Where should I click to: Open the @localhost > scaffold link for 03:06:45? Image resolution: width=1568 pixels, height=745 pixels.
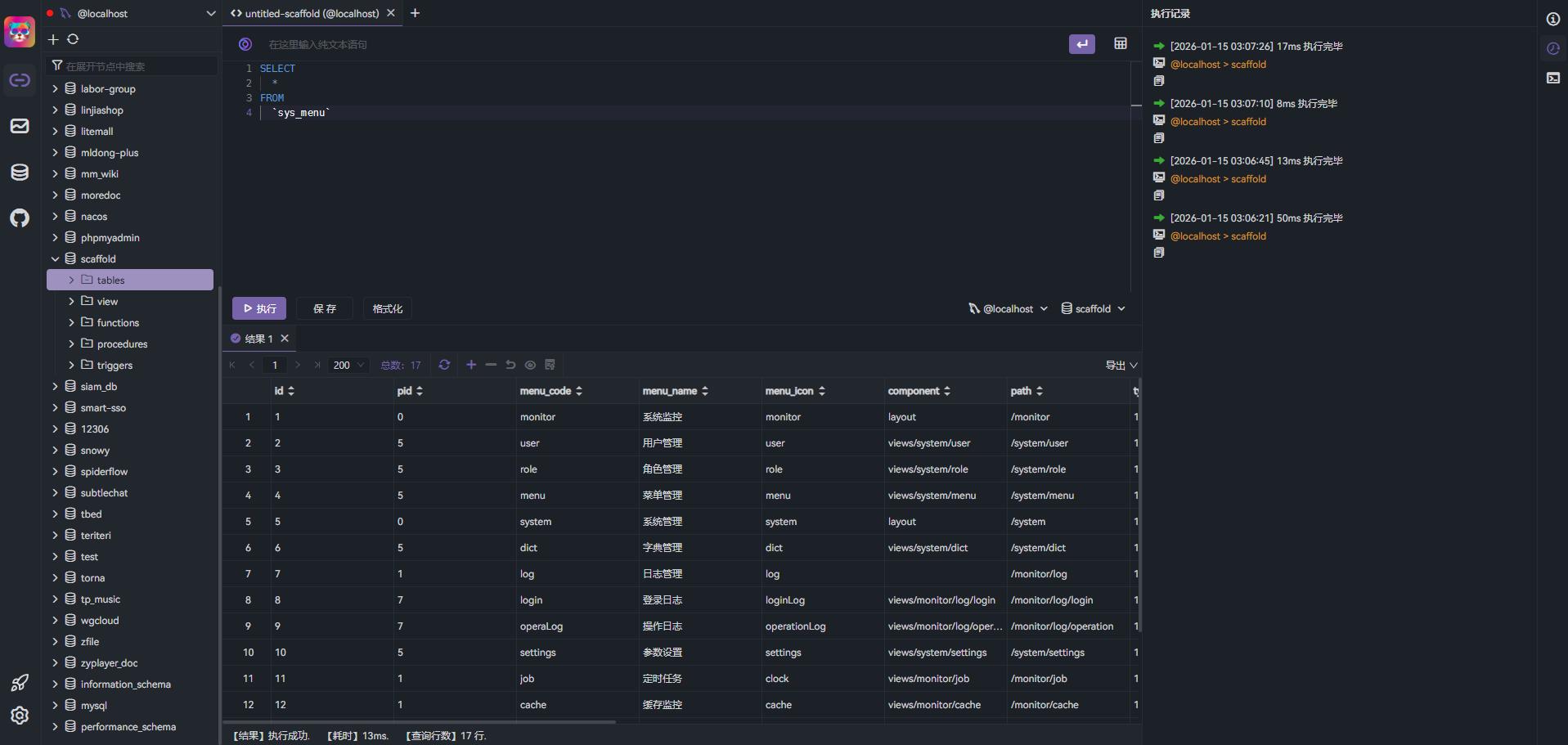(x=1218, y=178)
